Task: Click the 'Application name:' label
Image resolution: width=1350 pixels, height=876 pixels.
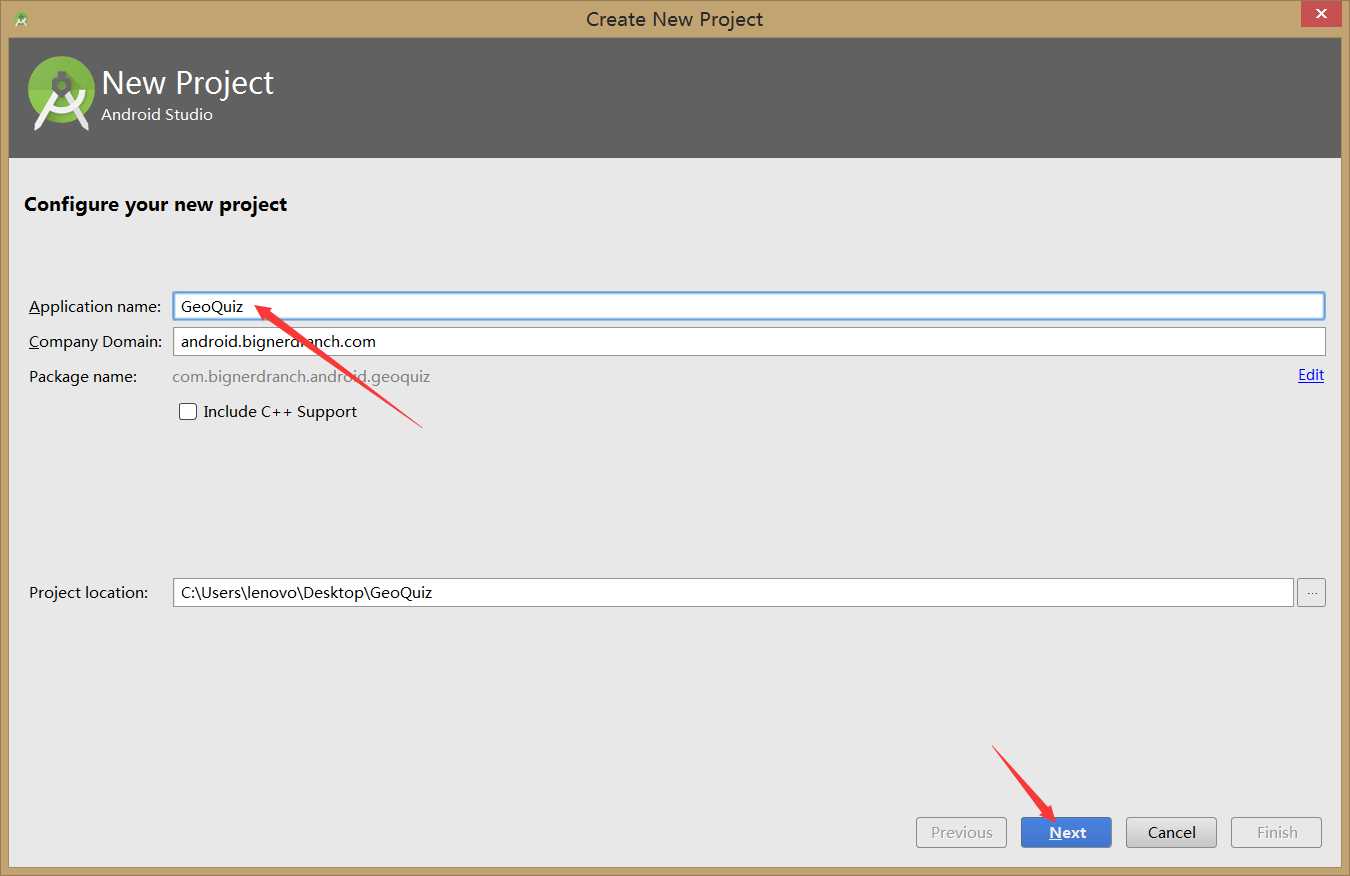Action: (x=95, y=307)
